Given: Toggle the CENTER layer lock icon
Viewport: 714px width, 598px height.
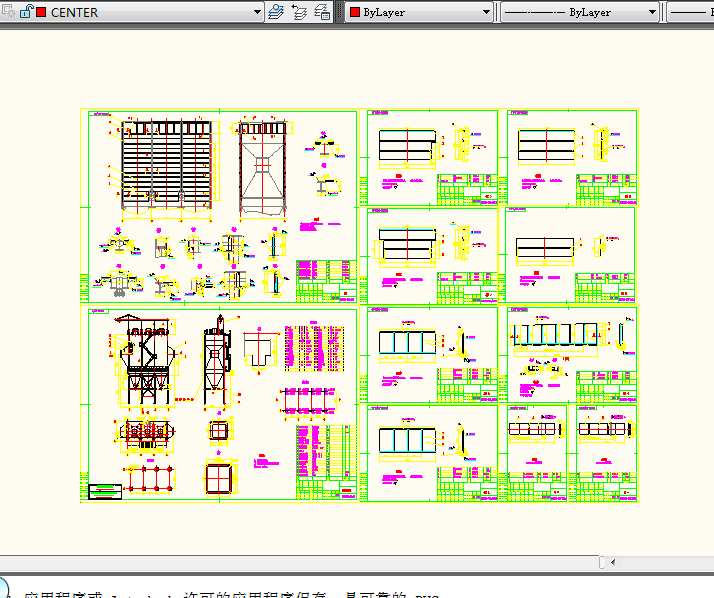Looking at the screenshot, I should coord(26,11).
